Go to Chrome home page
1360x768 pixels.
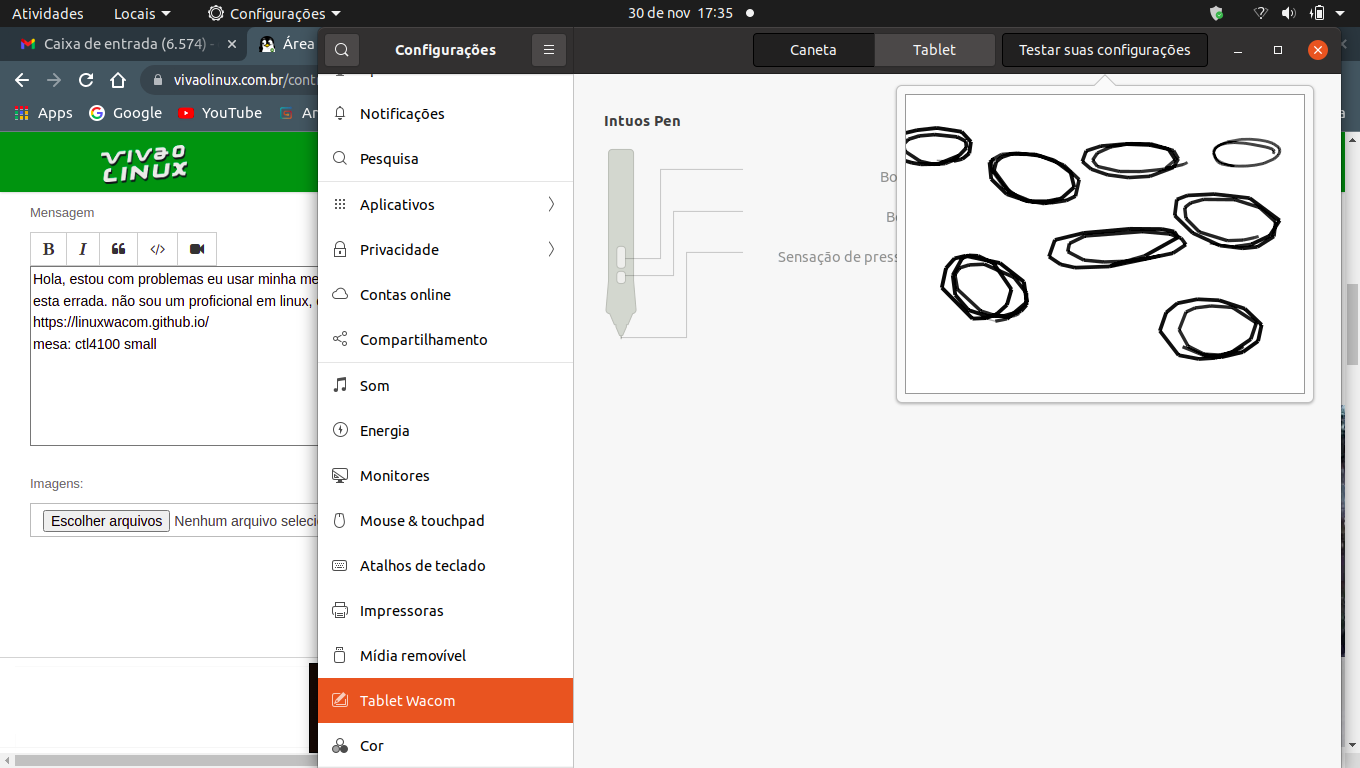pos(118,80)
